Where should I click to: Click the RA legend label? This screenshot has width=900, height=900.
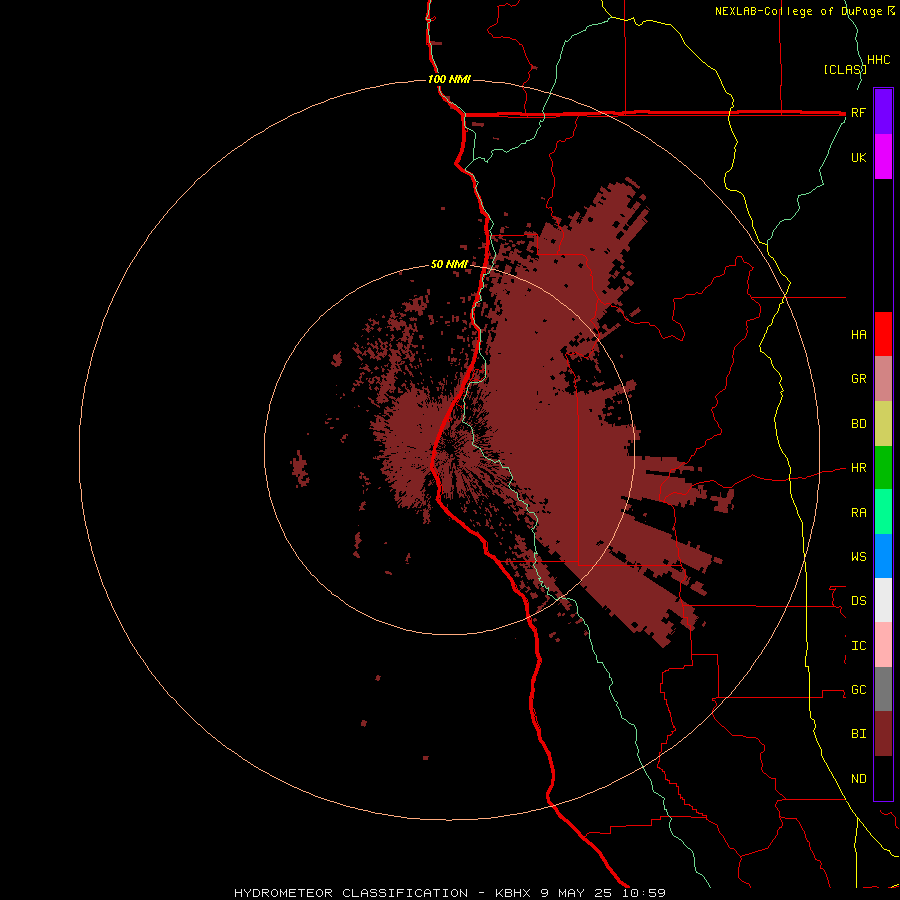pos(858,512)
